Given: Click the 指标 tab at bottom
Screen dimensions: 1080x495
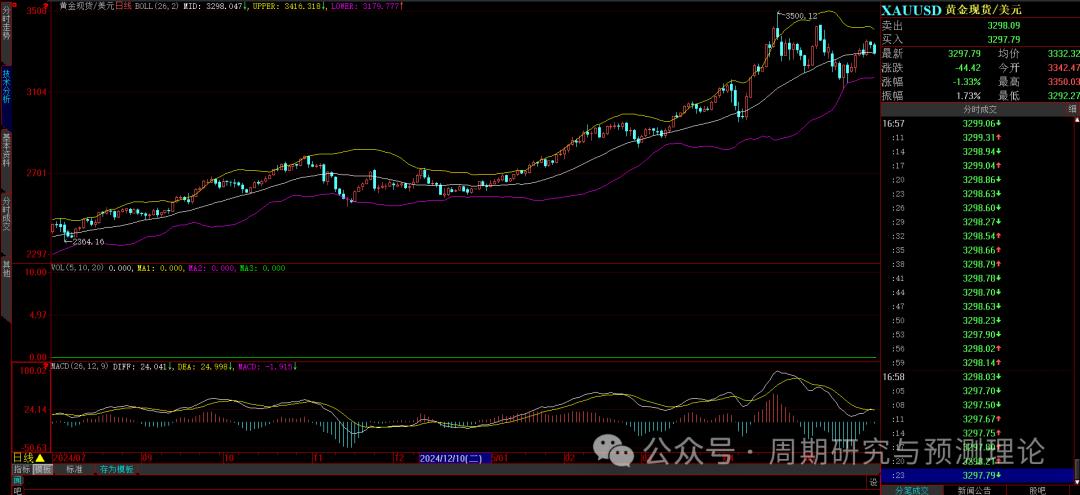Looking at the screenshot, I should pos(20,469).
